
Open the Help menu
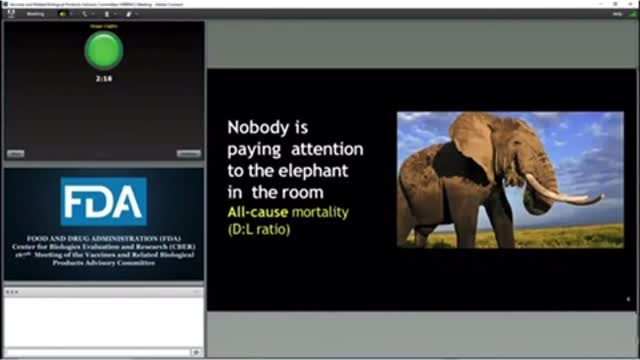(x=618, y=14)
